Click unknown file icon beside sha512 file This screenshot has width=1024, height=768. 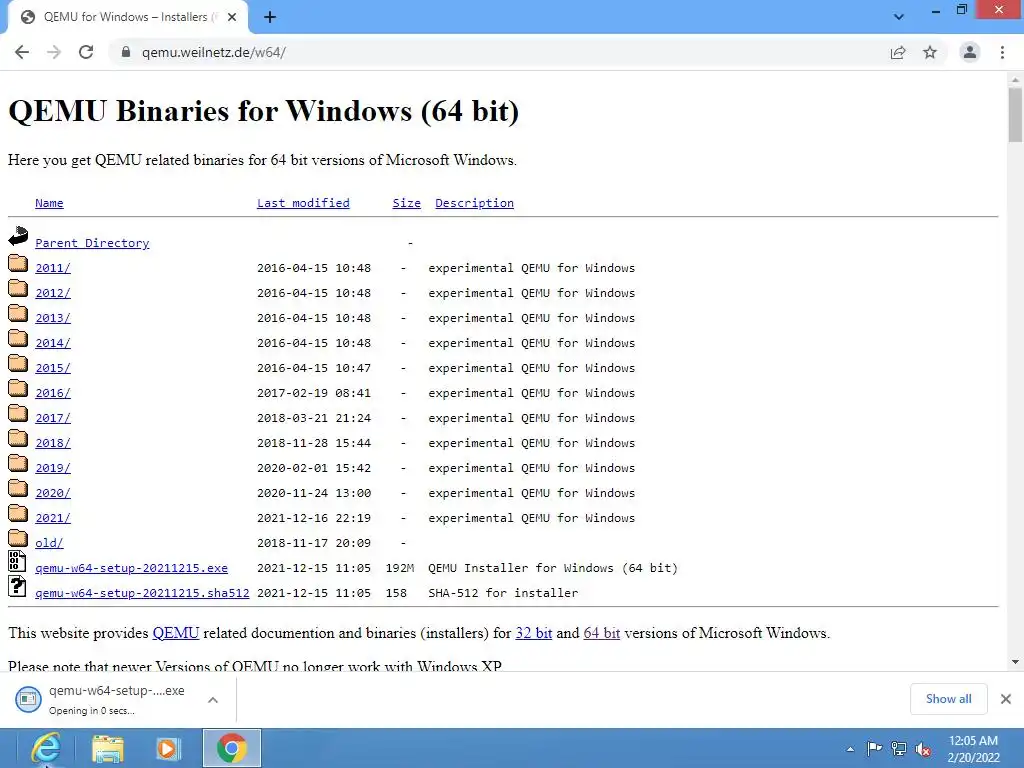[x=17, y=586]
